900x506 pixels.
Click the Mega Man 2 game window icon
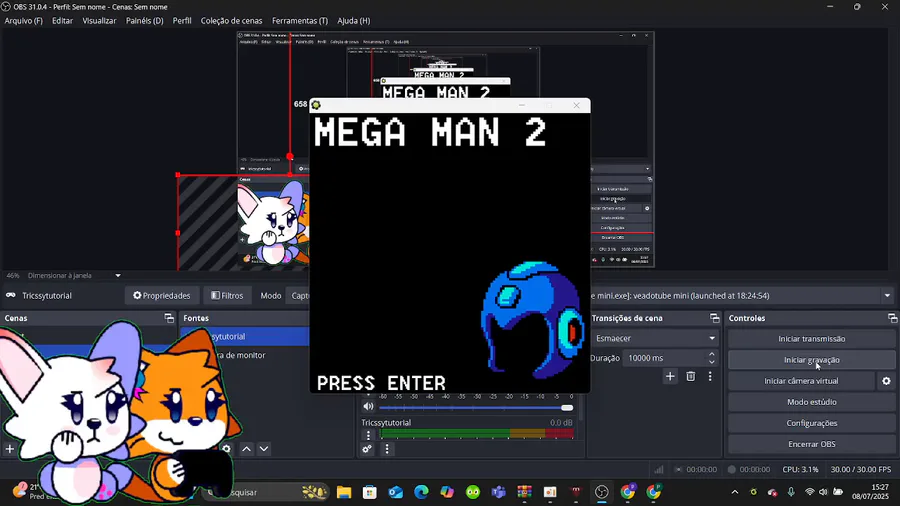click(x=316, y=105)
